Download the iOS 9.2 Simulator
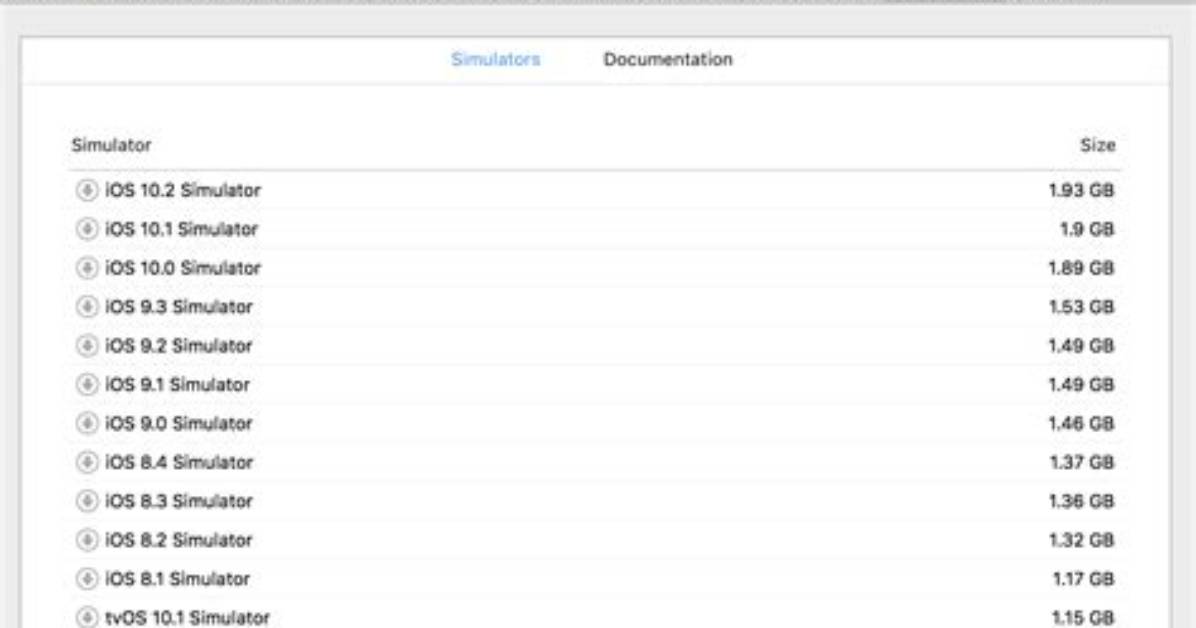The image size is (1196, 628). pyautogui.click(x=87, y=346)
